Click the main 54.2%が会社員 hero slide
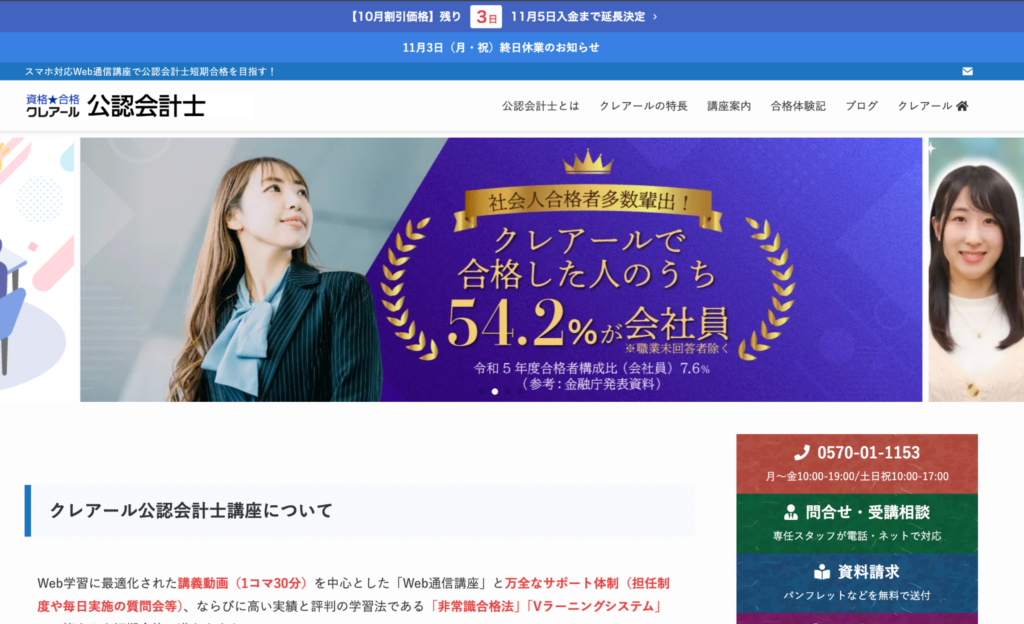Viewport: 1024px width, 624px height. 501,270
